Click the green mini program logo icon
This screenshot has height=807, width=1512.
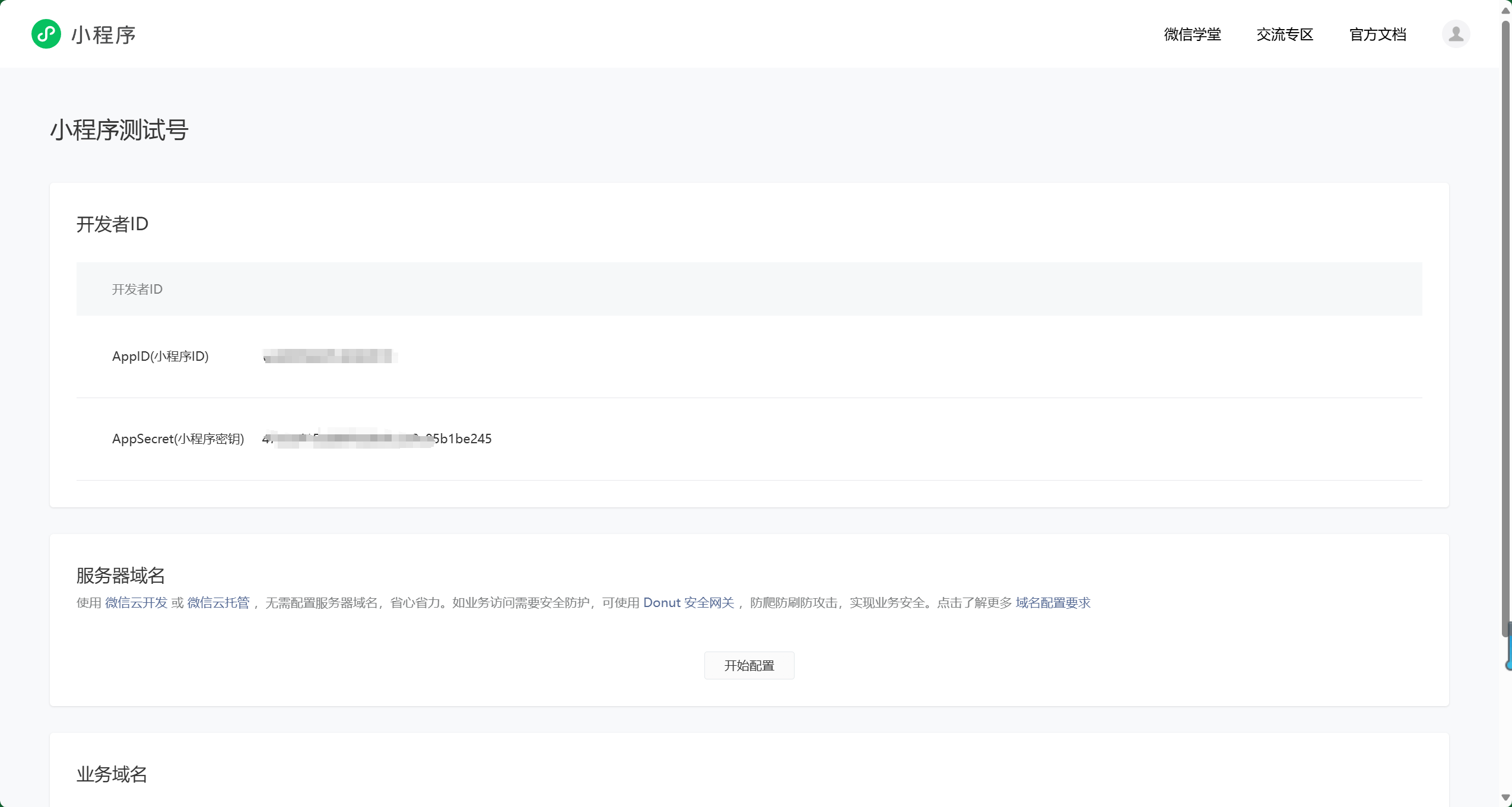pos(46,34)
